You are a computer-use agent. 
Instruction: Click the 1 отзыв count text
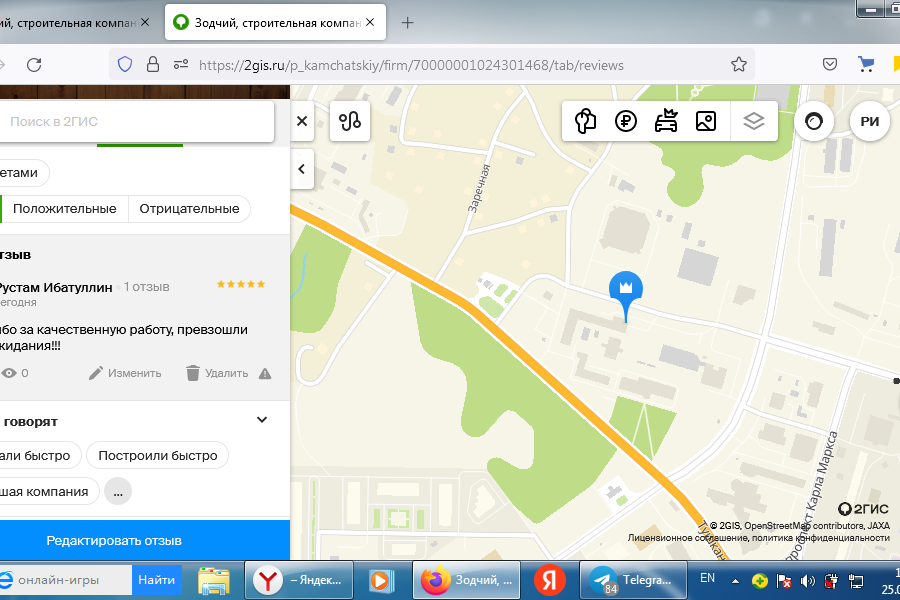tap(146, 287)
